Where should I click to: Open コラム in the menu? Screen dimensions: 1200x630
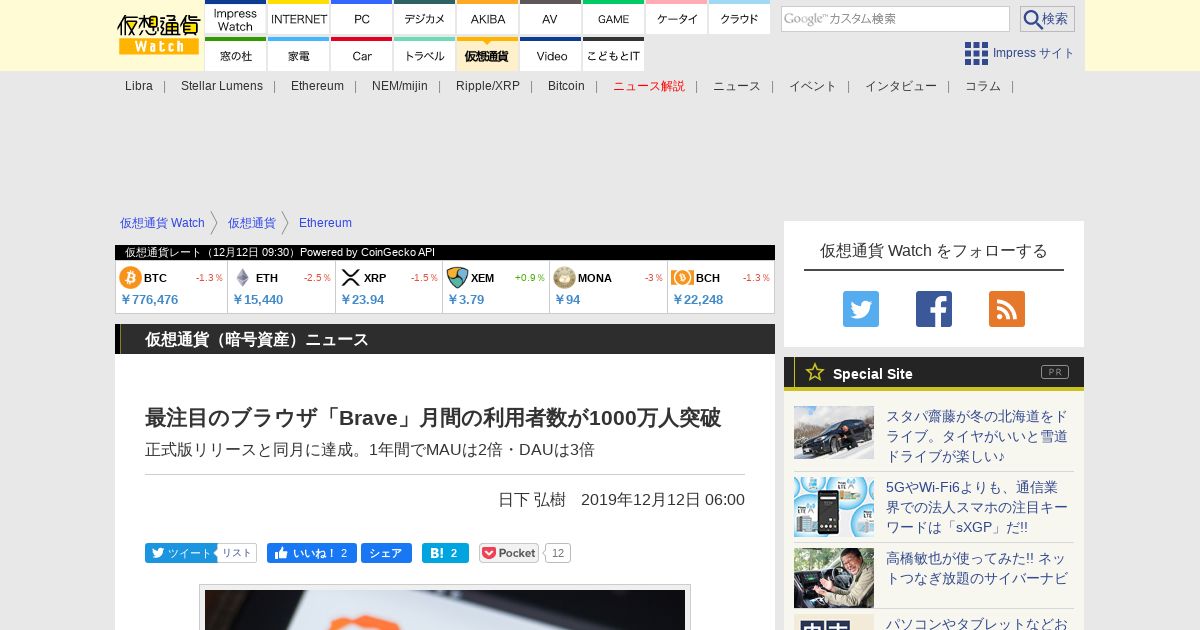[x=983, y=86]
